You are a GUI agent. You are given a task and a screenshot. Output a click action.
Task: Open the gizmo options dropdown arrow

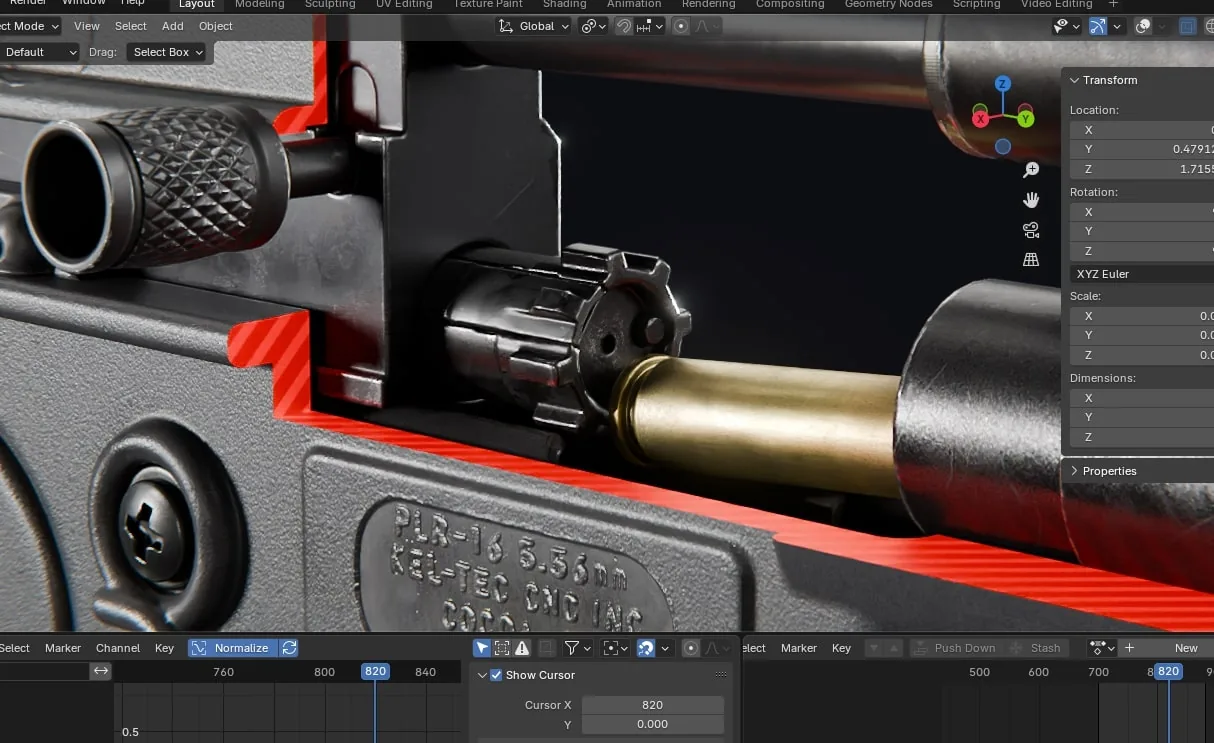pyautogui.click(x=1117, y=26)
